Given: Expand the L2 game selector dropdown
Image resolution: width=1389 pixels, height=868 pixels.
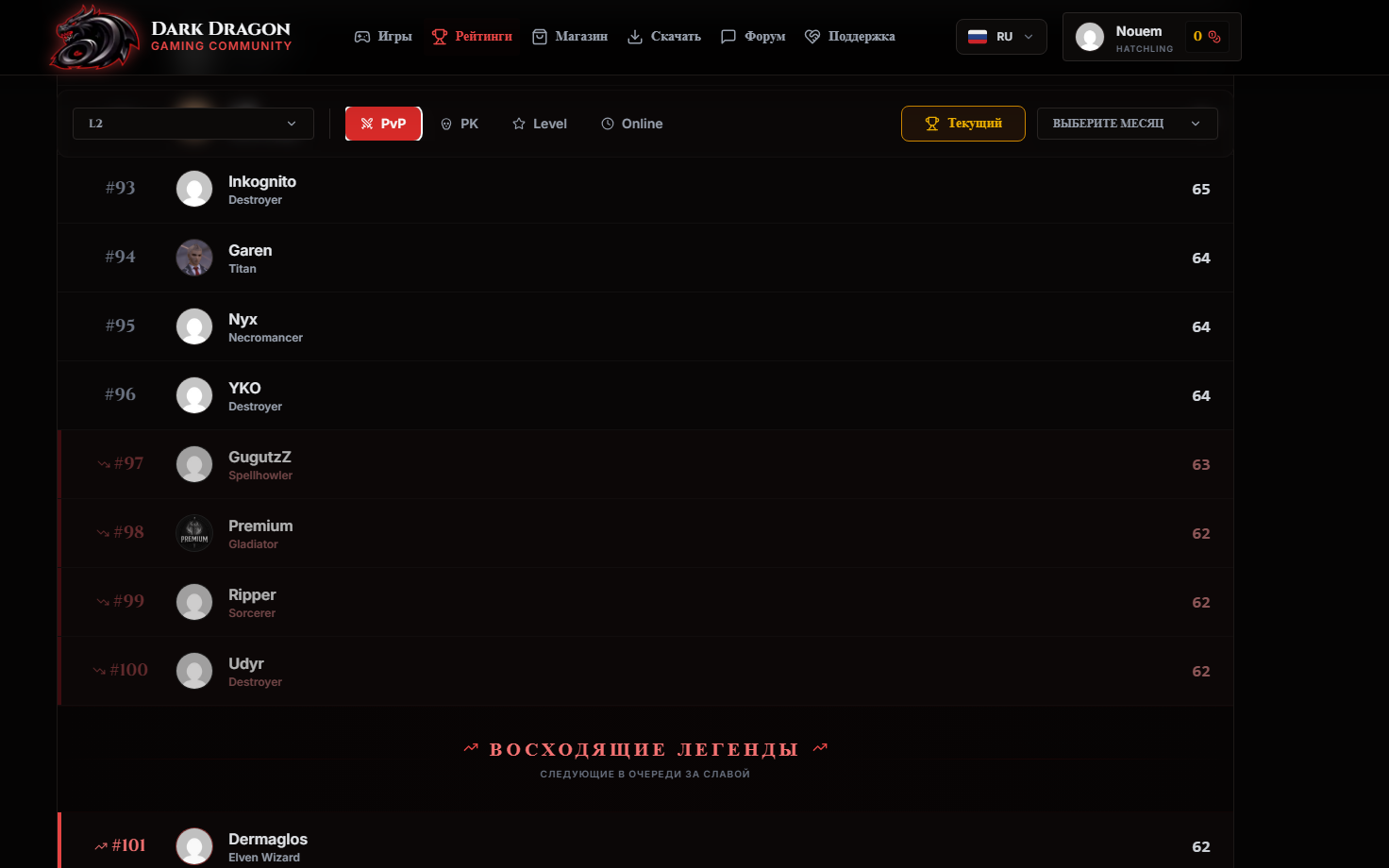Looking at the screenshot, I should [x=193, y=124].
